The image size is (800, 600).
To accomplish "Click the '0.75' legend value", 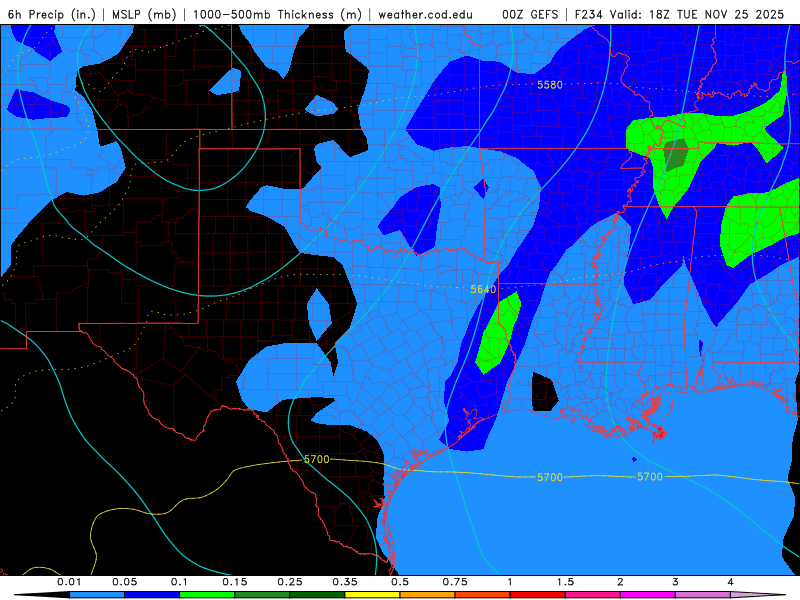I will pos(455,582).
